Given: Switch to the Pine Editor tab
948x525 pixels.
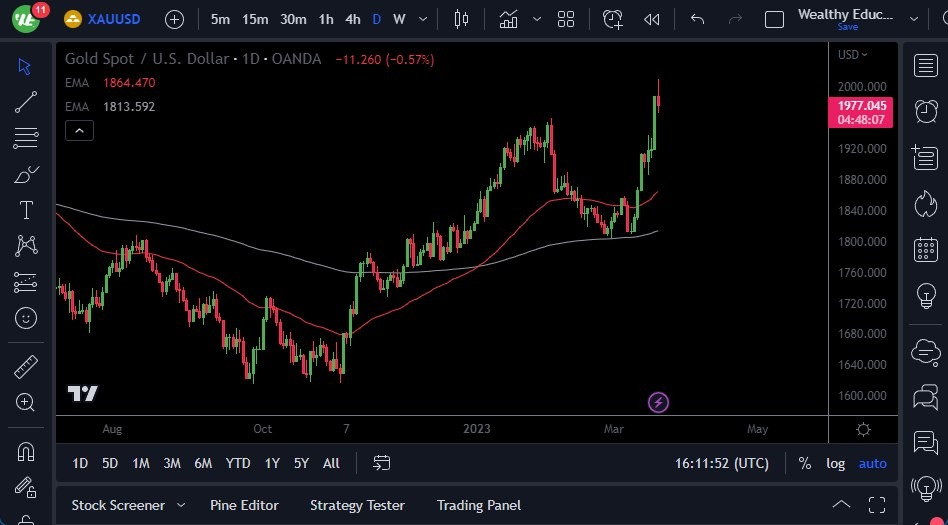Looking at the screenshot, I should 244,505.
